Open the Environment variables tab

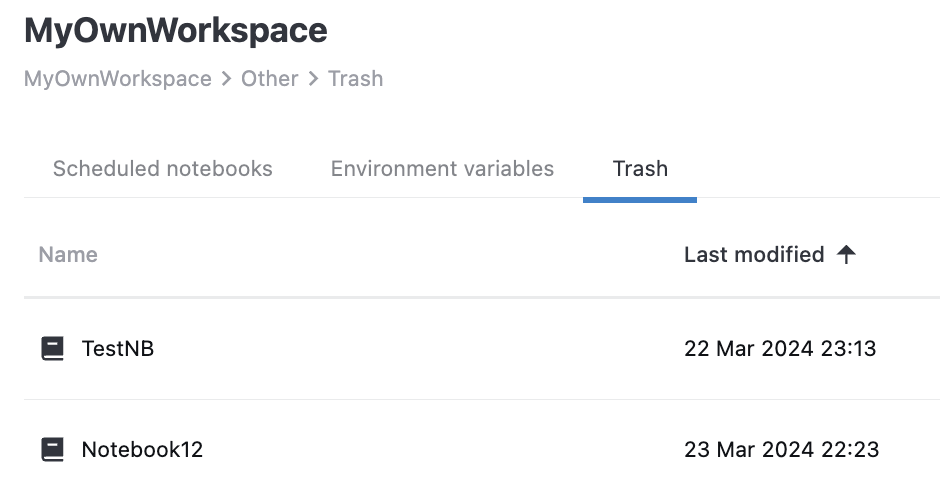point(442,168)
